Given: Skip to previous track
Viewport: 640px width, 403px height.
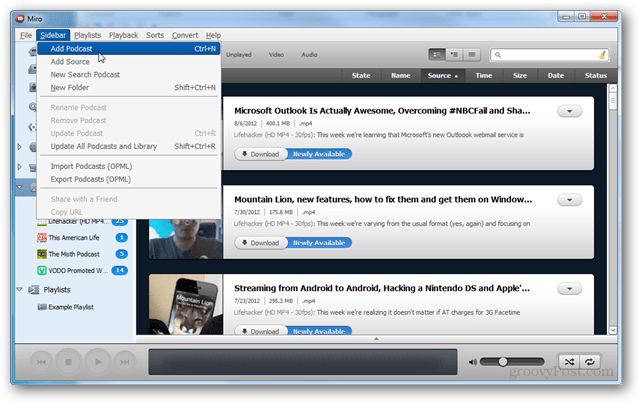Looking at the screenshot, I should tap(41, 362).
